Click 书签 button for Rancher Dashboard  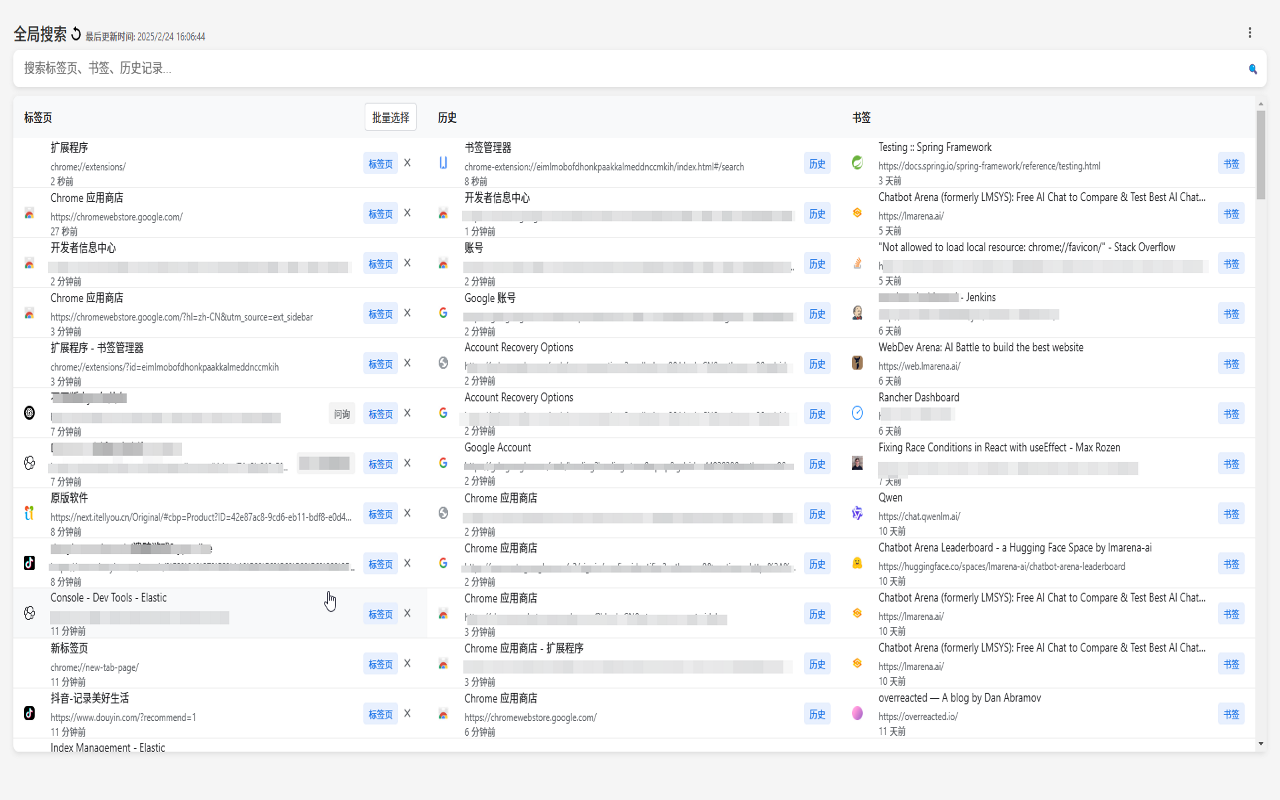click(x=1231, y=413)
